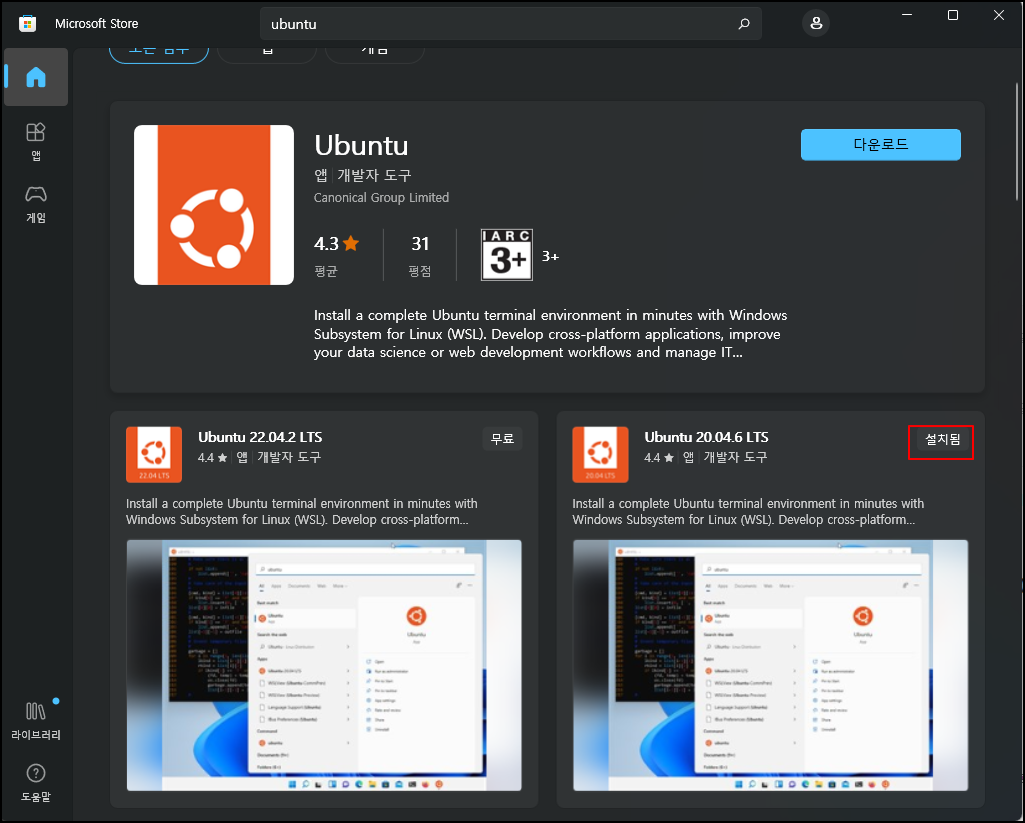Viewport: 1025px width, 823px height.
Task: Click the Microsoft Store logo icon
Action: (27, 24)
